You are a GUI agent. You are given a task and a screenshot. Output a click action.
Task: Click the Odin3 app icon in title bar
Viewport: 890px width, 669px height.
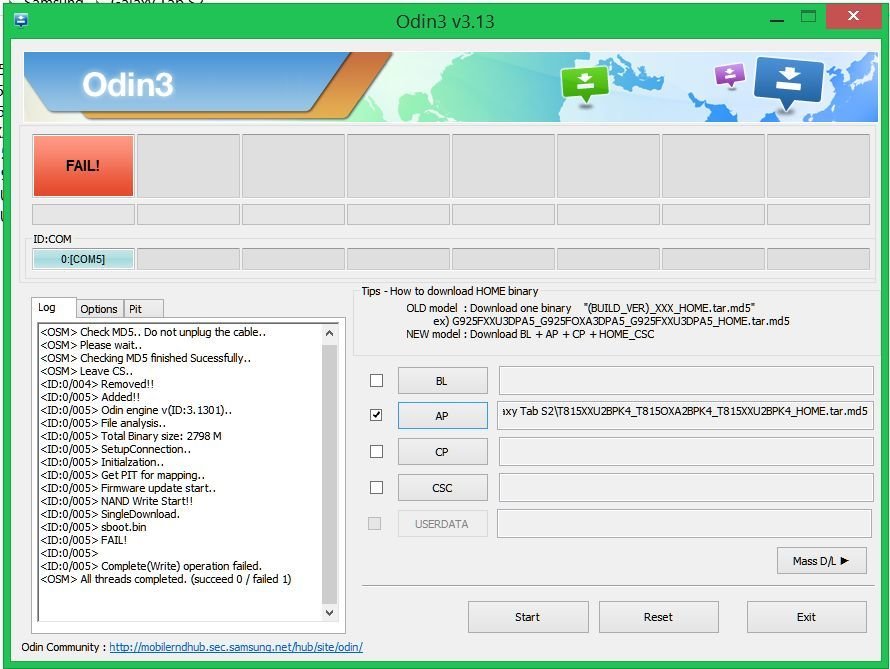coord(21,21)
